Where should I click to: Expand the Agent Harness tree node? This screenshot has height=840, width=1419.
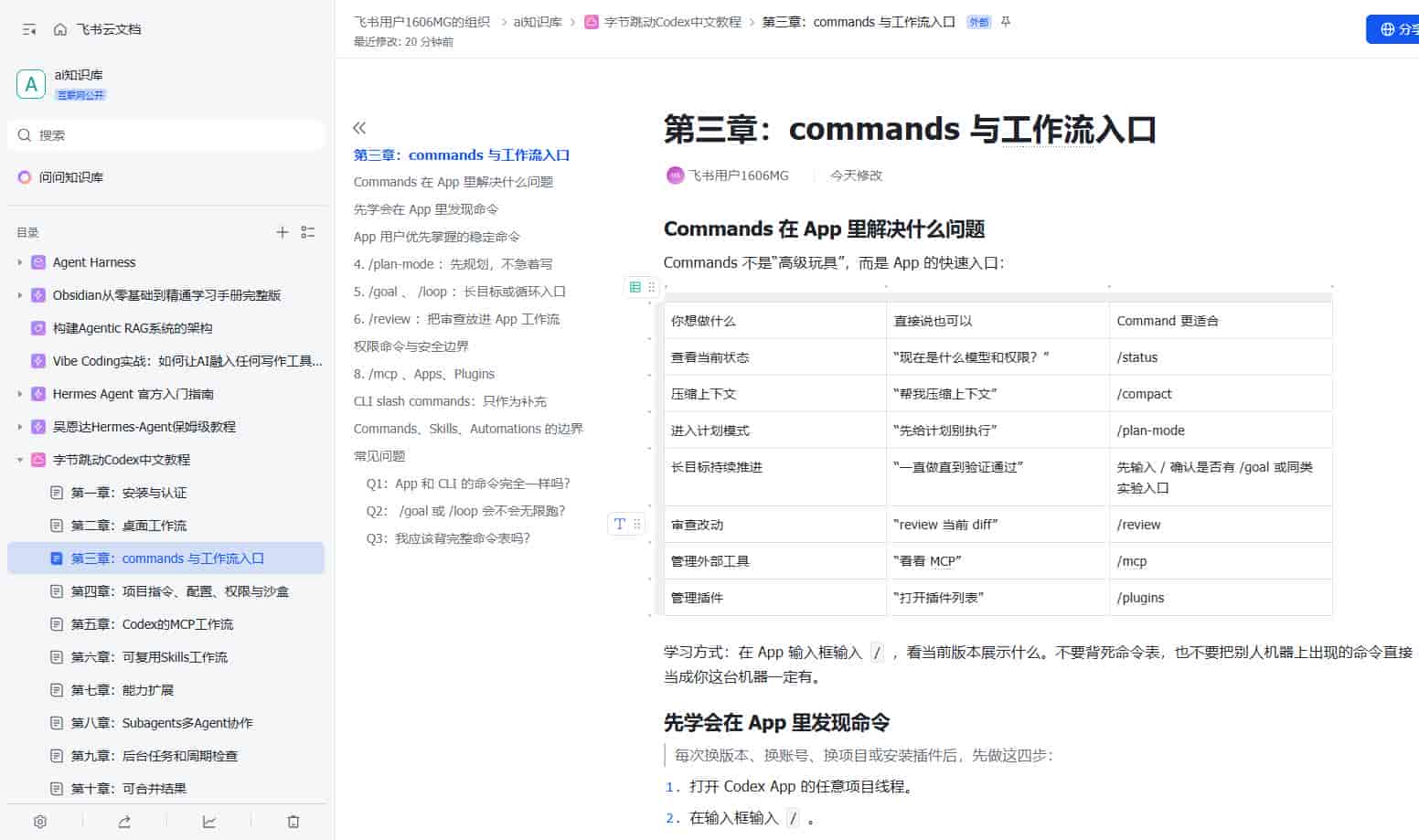(x=20, y=262)
